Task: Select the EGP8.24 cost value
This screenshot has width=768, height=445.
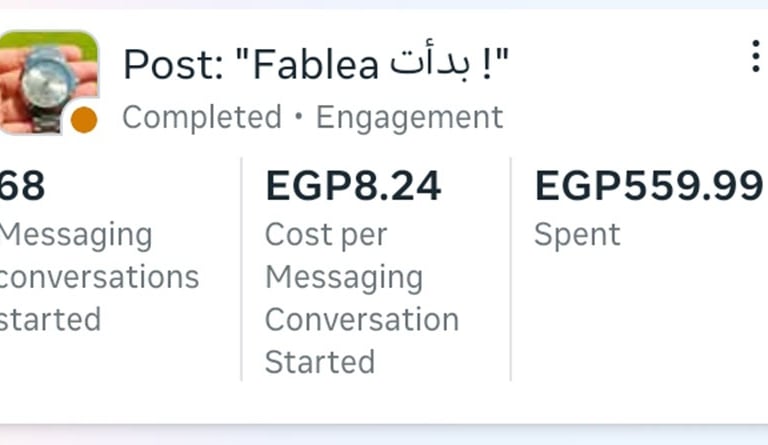Action: pyautogui.click(x=352, y=186)
